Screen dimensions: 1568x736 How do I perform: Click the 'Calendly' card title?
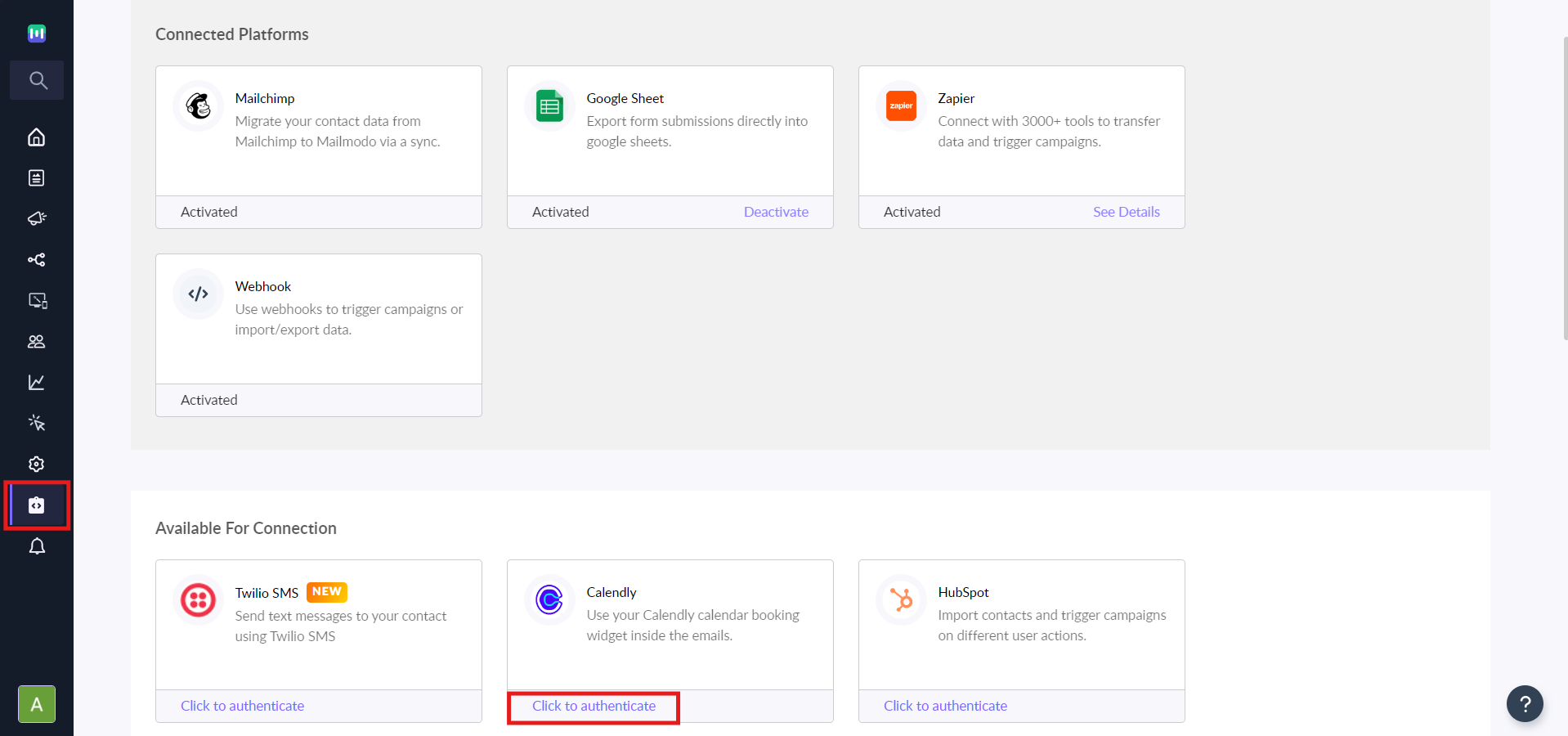pos(612,592)
